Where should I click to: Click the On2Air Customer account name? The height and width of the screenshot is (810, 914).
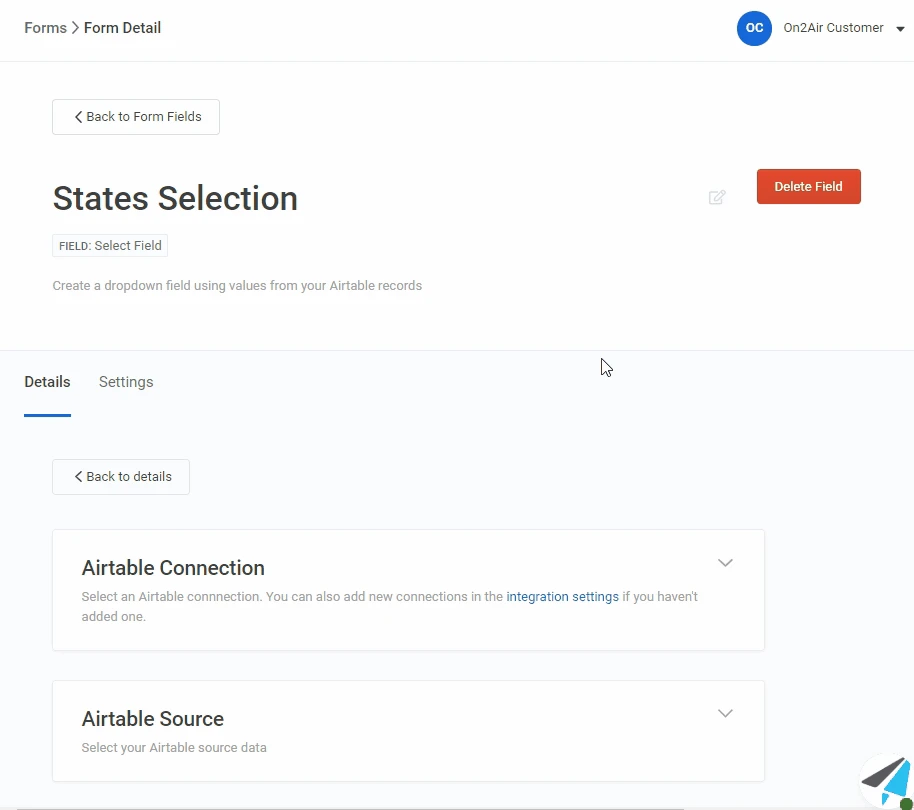pos(833,28)
